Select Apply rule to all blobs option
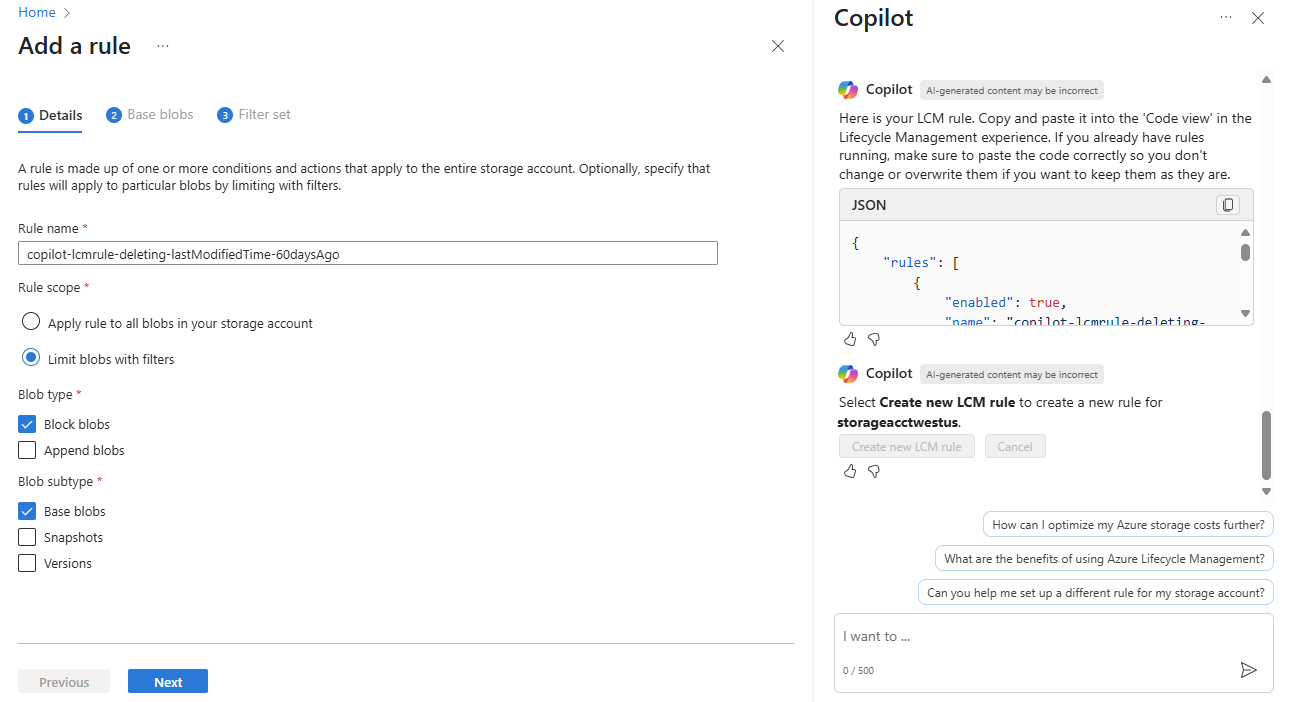The image size is (1290, 702). pos(31,323)
